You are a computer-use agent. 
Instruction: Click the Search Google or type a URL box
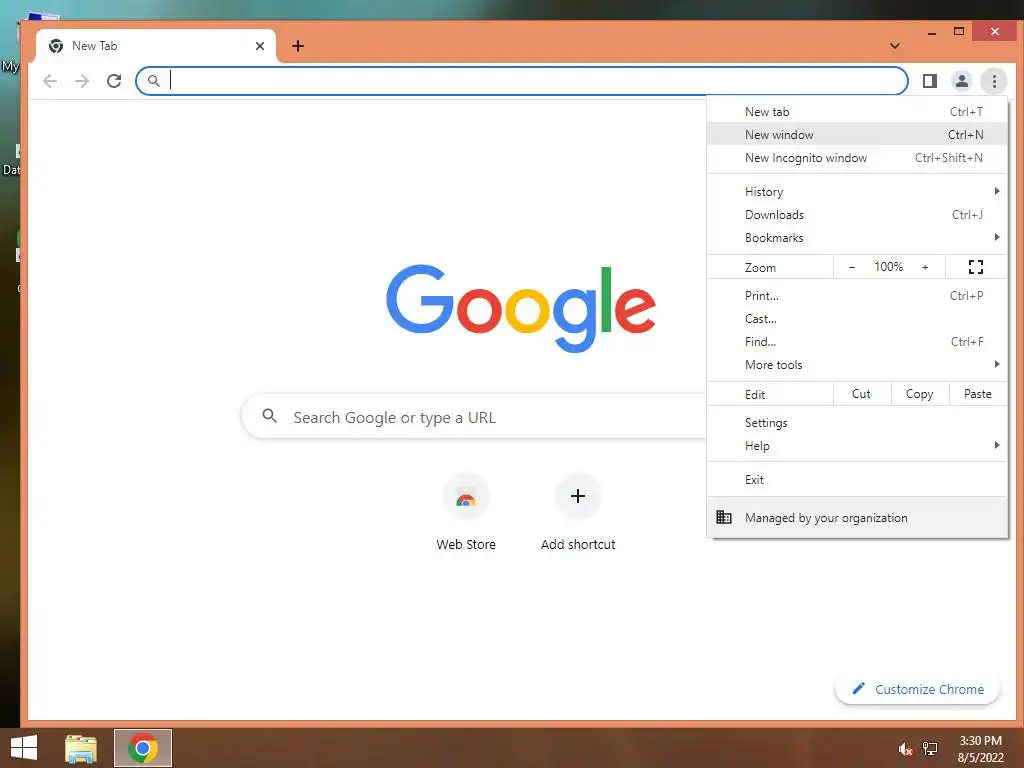475,417
